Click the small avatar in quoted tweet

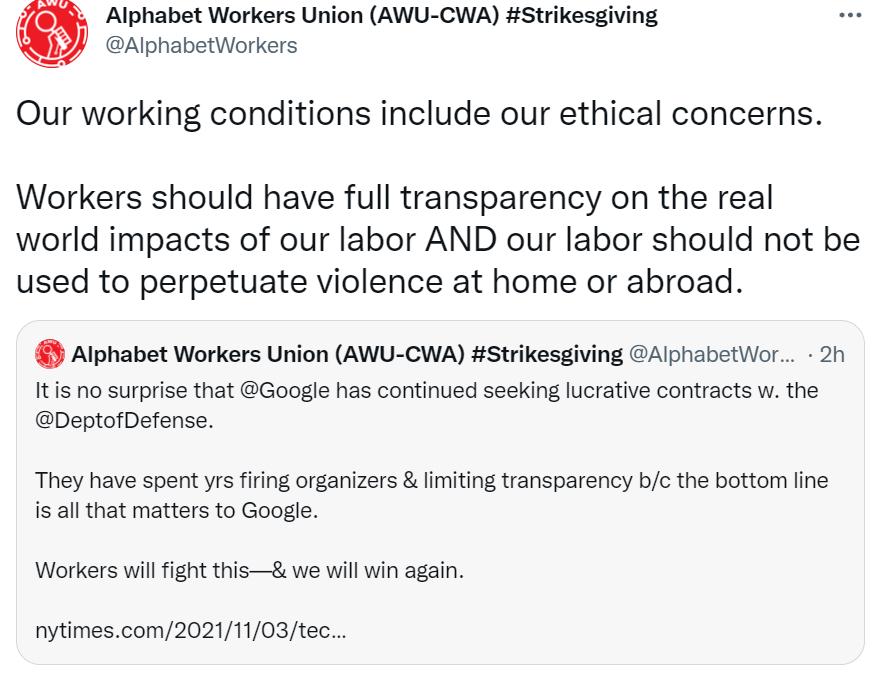[x=50, y=354]
